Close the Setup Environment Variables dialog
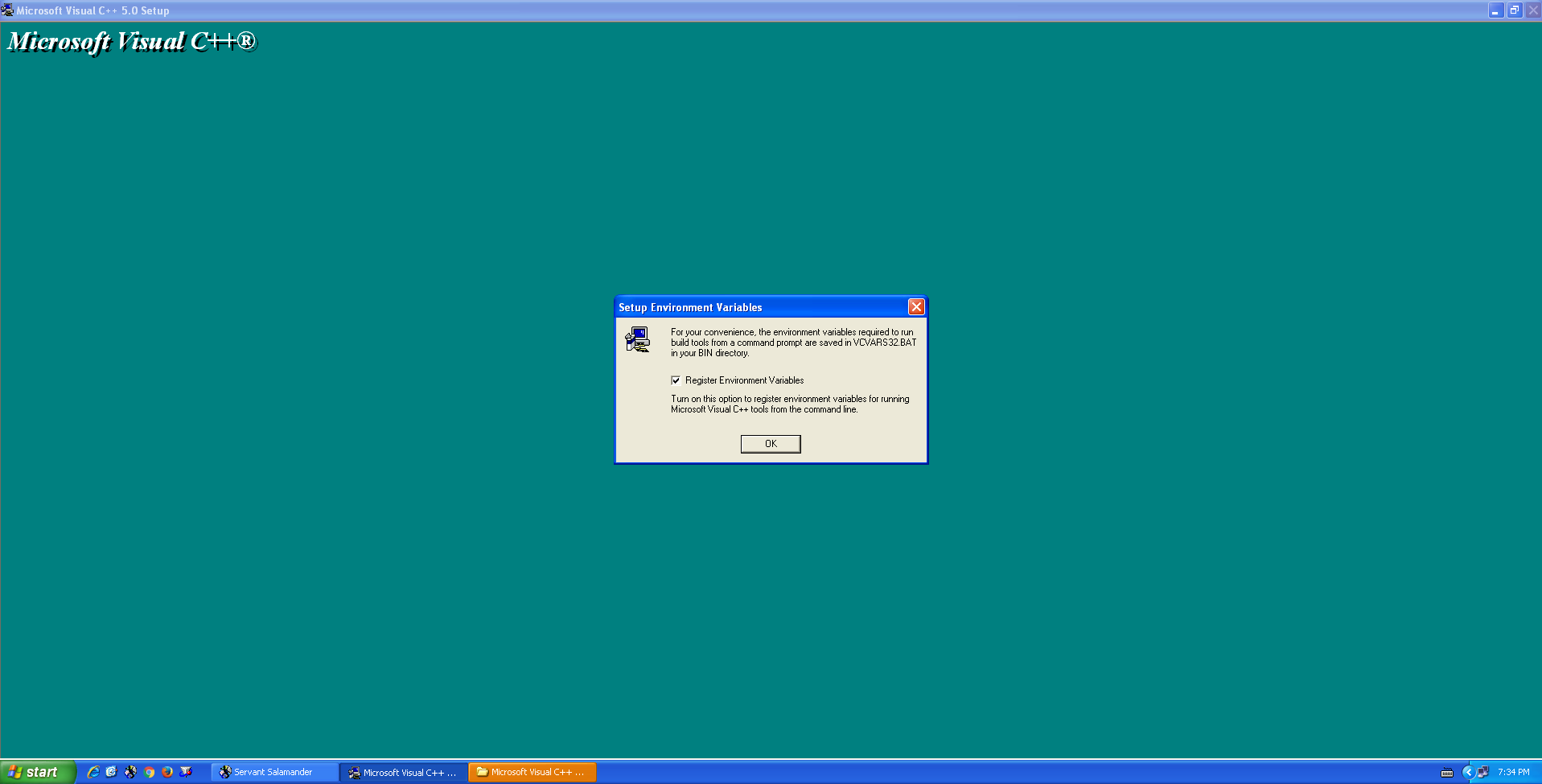 coord(915,307)
